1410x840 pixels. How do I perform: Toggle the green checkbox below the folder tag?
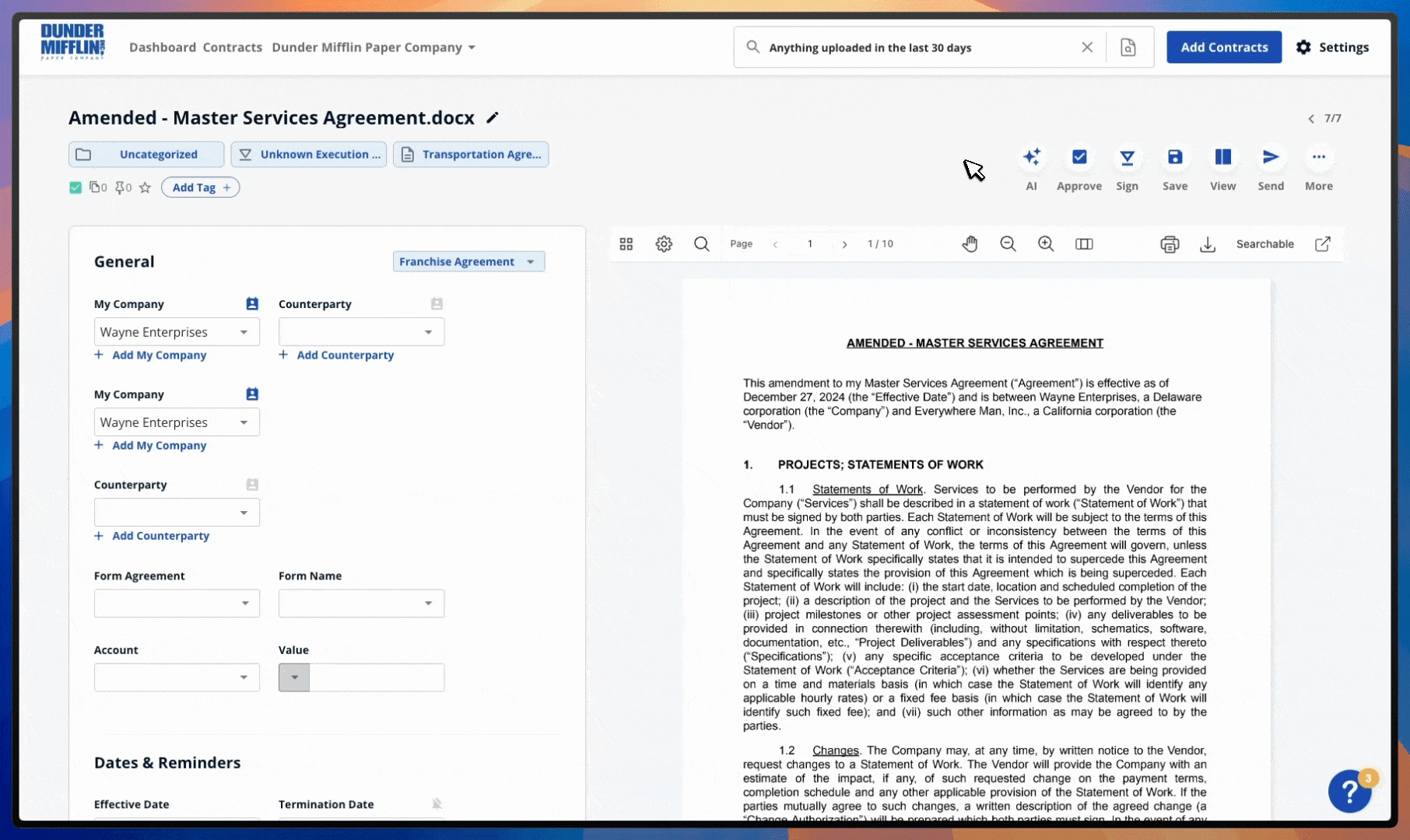pyautogui.click(x=75, y=187)
